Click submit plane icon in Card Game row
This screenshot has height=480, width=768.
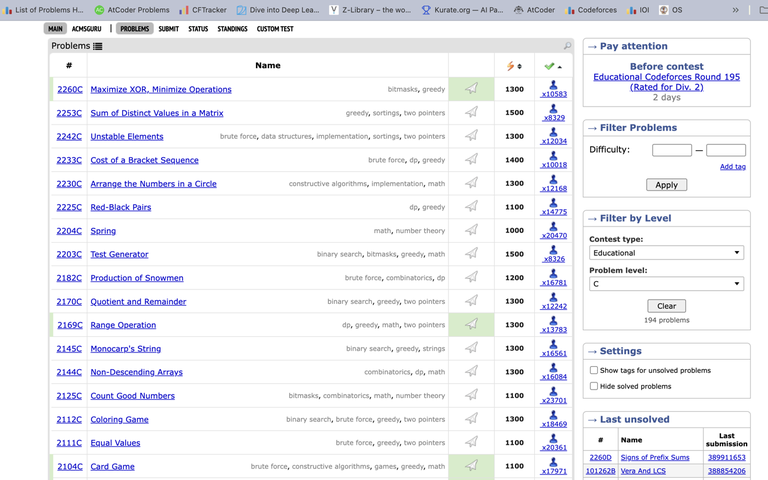pyautogui.click(x=471, y=465)
